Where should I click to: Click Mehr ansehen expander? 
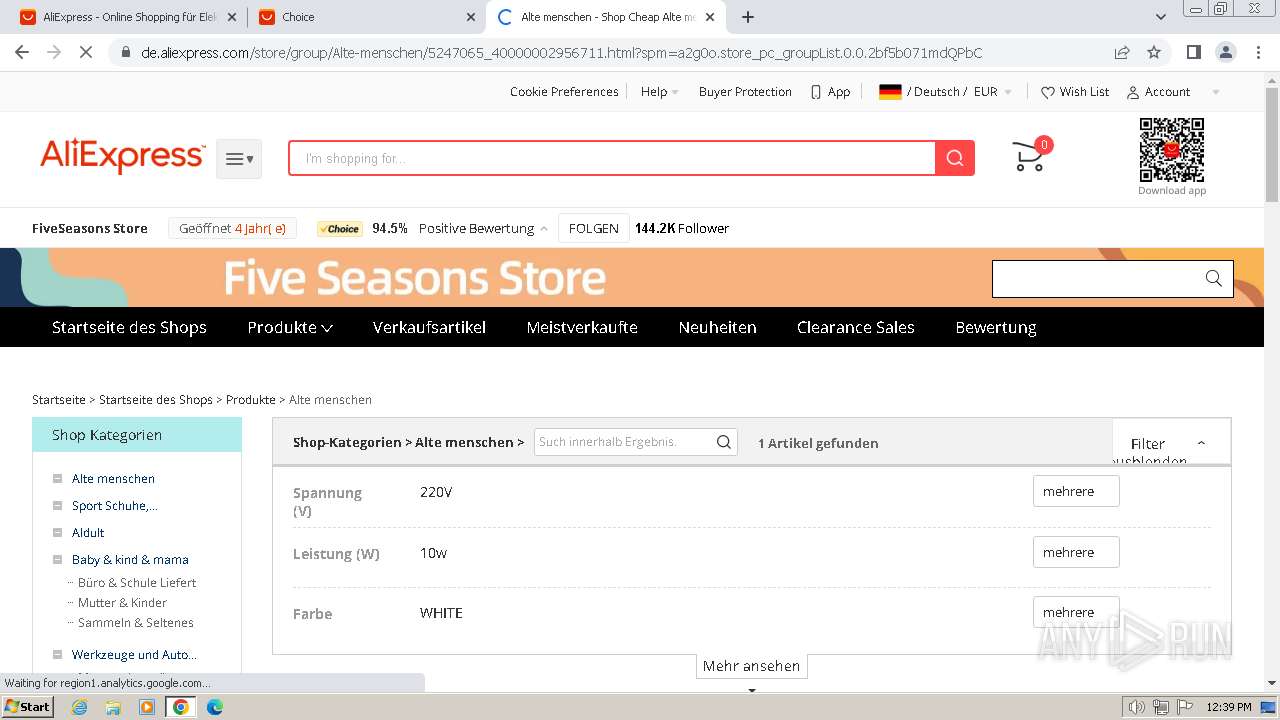click(751, 666)
